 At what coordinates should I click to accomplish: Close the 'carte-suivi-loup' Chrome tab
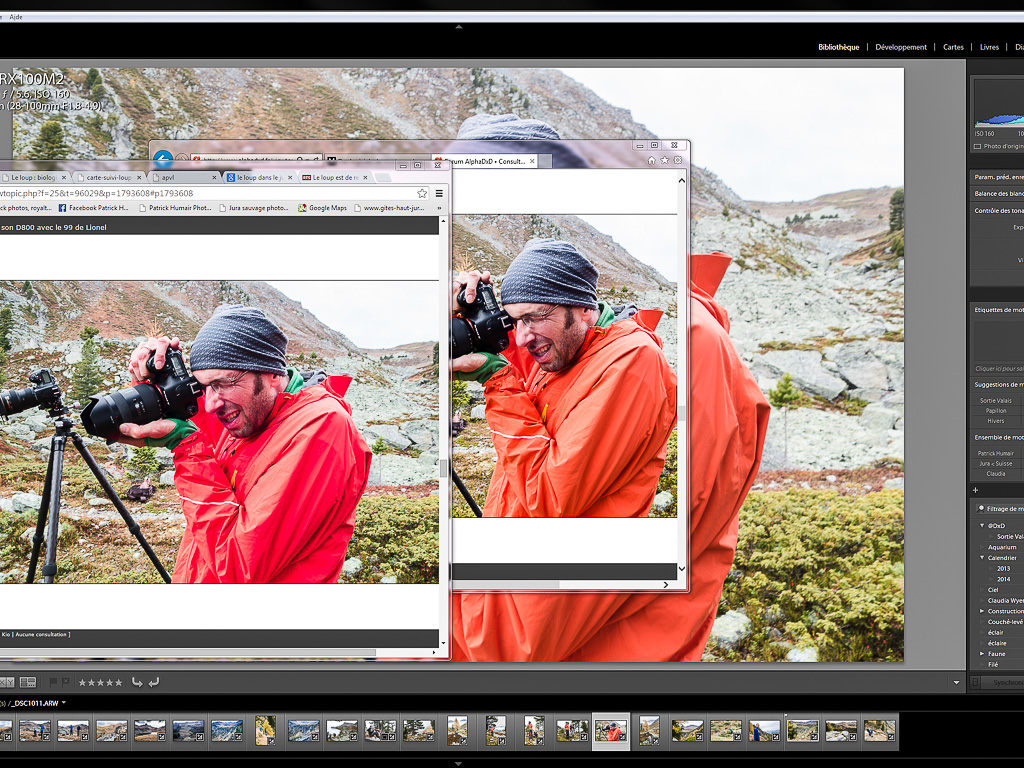pyautogui.click(x=139, y=178)
